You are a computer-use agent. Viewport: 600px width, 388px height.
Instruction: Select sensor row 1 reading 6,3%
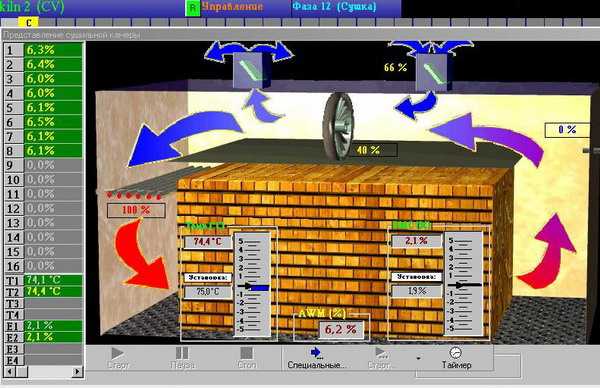click(x=44, y=50)
